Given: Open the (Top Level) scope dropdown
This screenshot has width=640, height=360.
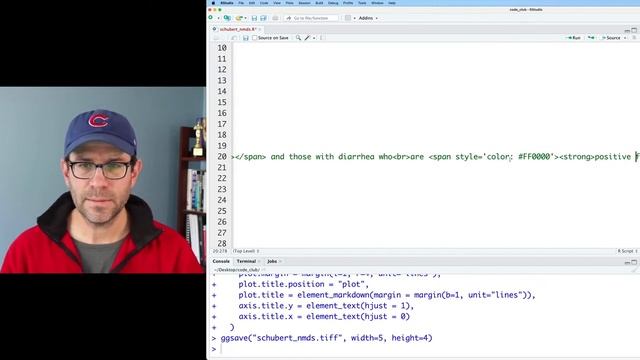Looking at the screenshot, I should (246, 251).
